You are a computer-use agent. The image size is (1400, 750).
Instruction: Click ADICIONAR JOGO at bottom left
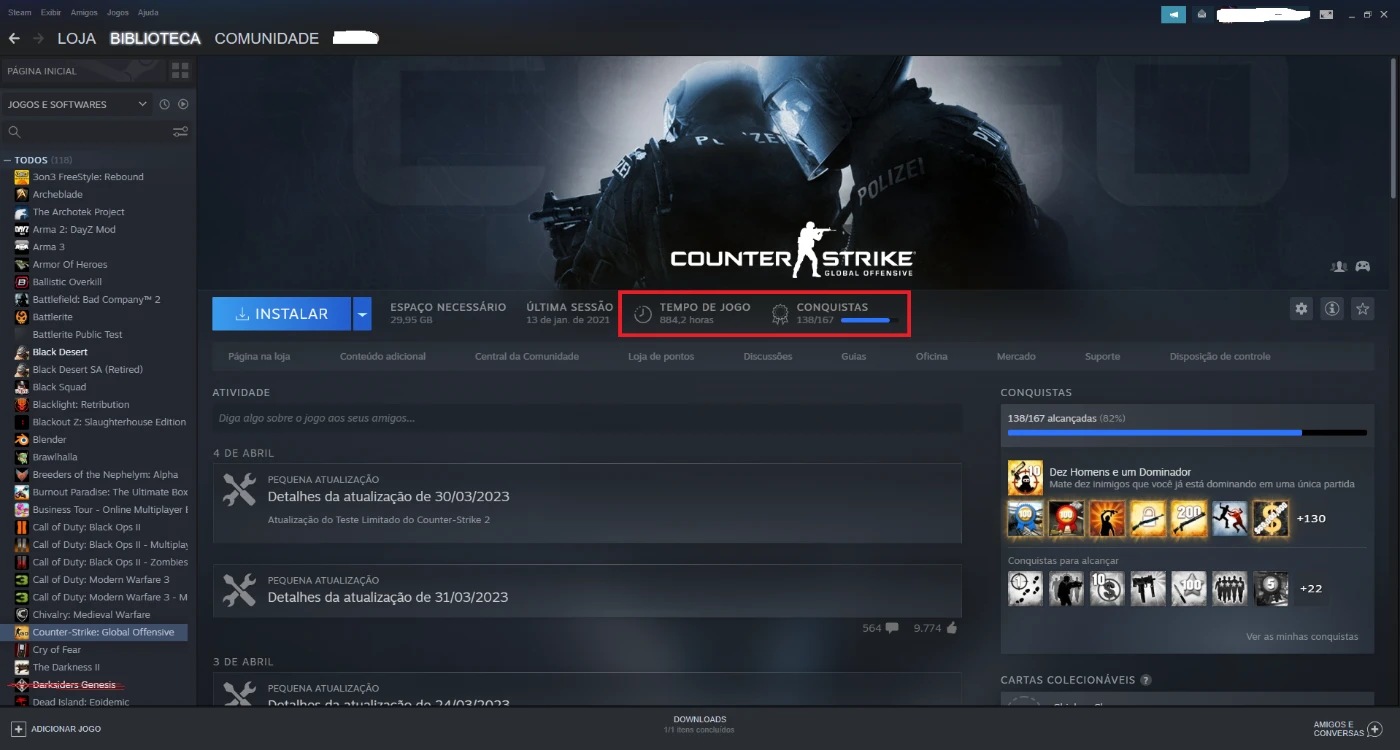(x=56, y=729)
